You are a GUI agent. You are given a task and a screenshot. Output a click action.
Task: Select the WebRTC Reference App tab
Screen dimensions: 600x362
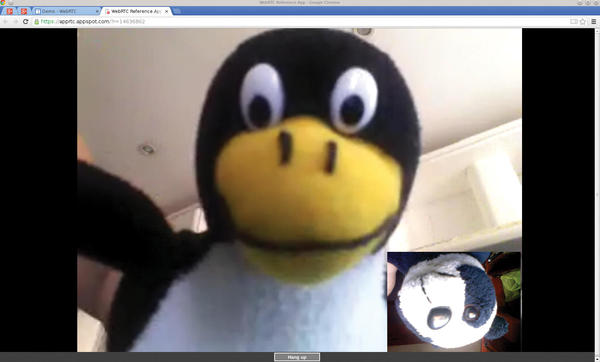(x=137, y=11)
